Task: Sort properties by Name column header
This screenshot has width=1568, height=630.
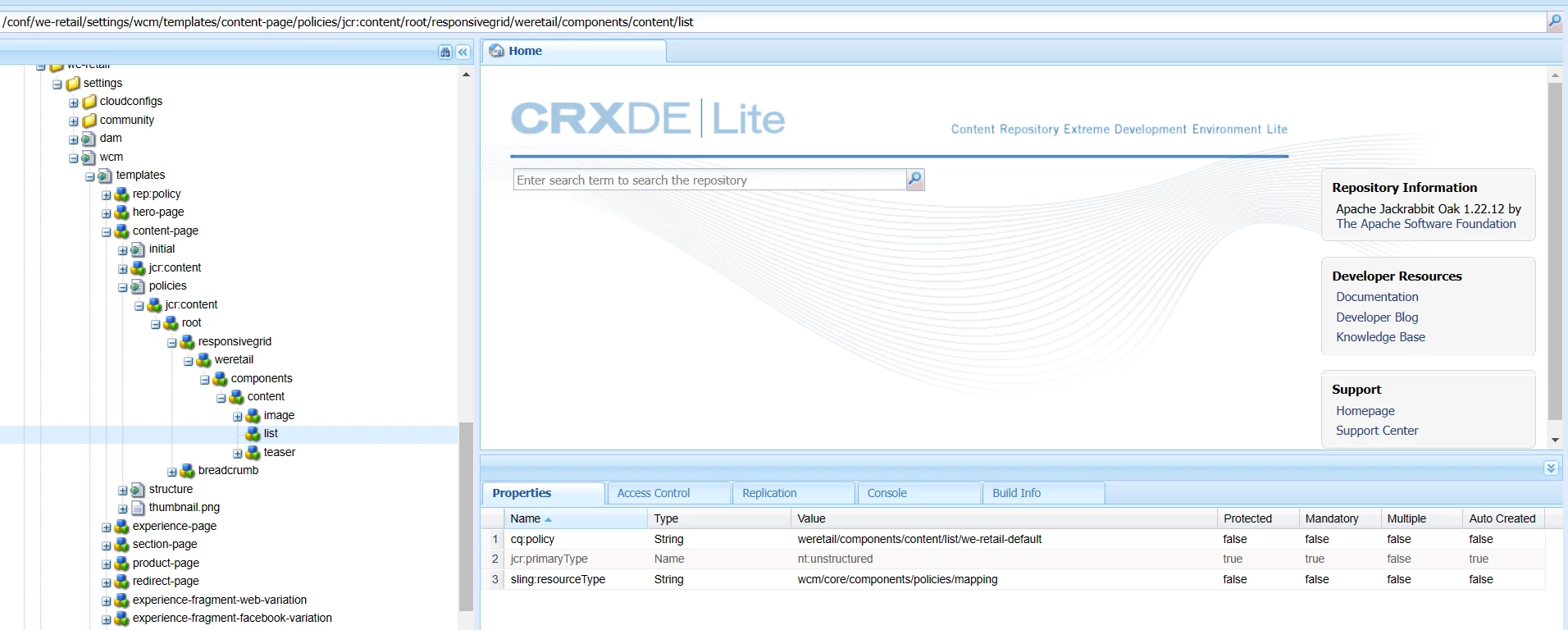Action: coord(576,518)
